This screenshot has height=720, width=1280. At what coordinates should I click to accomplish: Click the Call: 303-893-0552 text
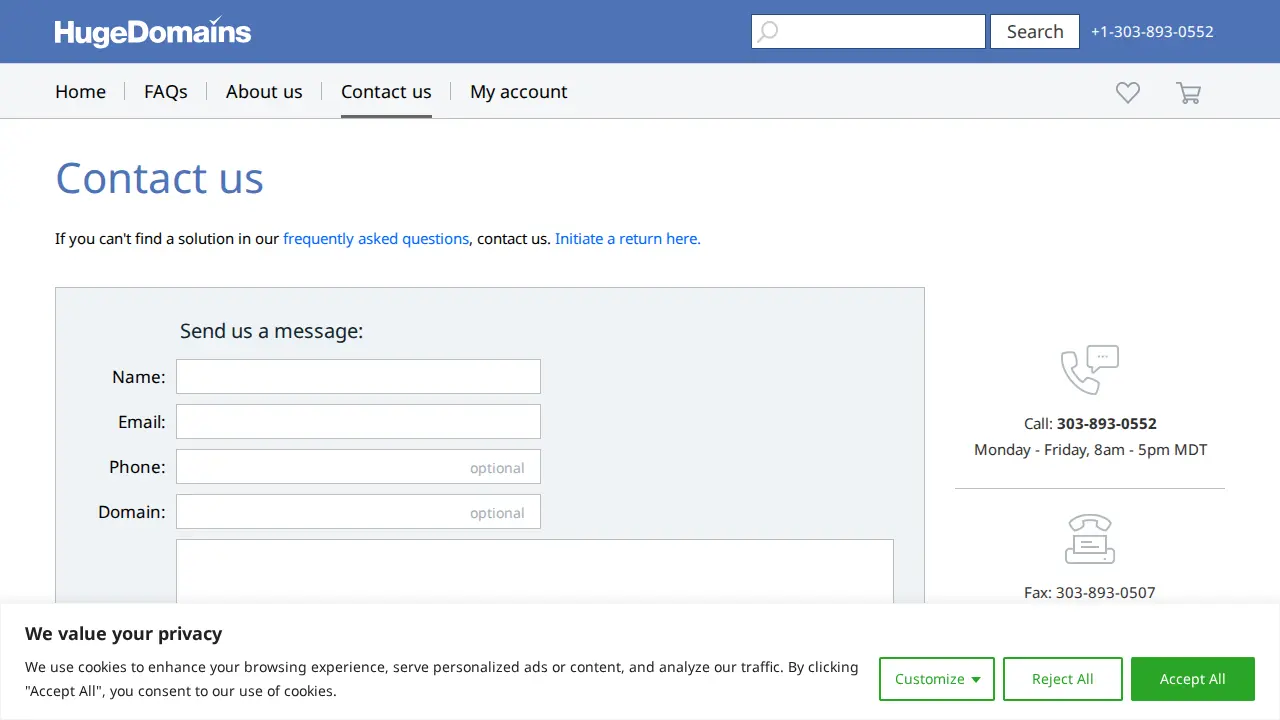click(x=1090, y=424)
